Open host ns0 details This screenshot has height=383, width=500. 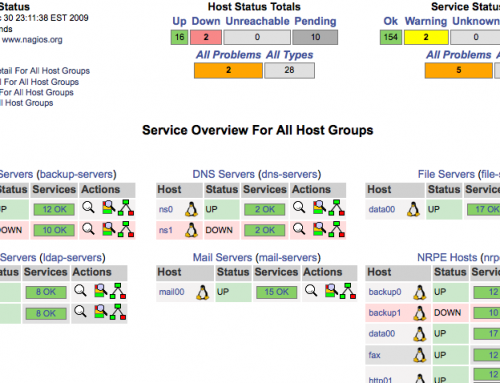(166, 209)
